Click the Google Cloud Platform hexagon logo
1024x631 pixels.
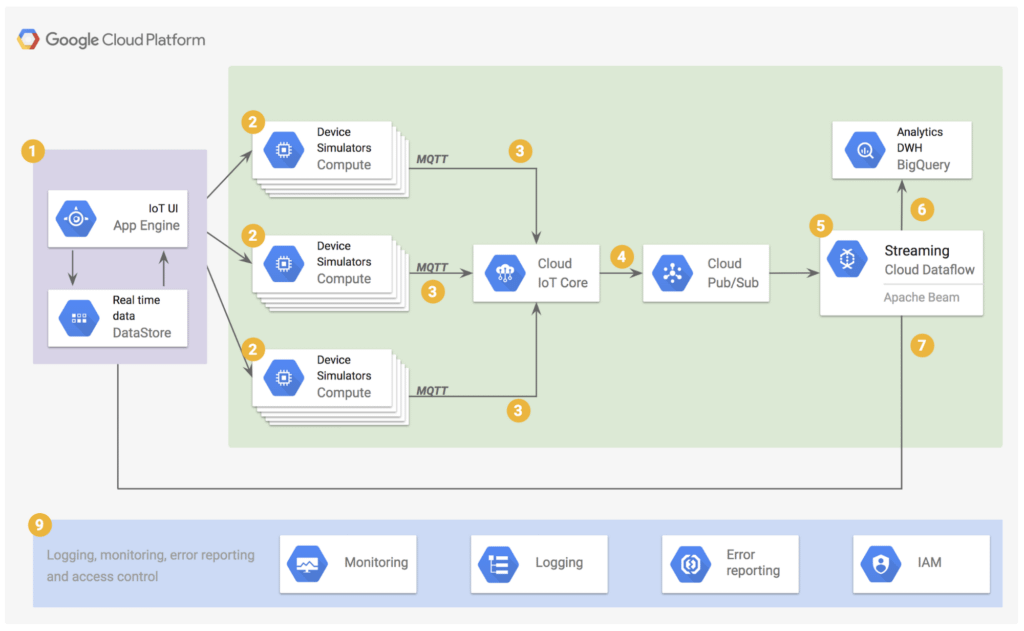(x=28, y=39)
